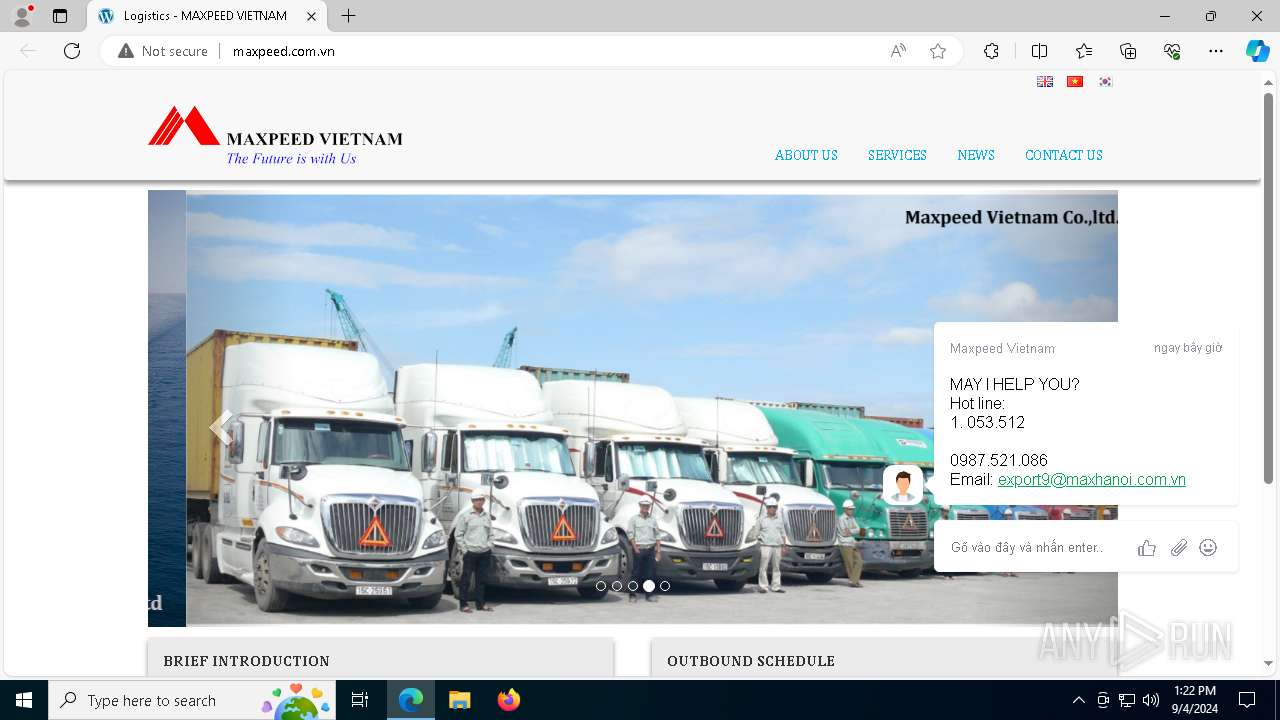Screen dimensions: 1280x720
Task: Open browser Extensions
Action: pyautogui.click(x=991, y=51)
